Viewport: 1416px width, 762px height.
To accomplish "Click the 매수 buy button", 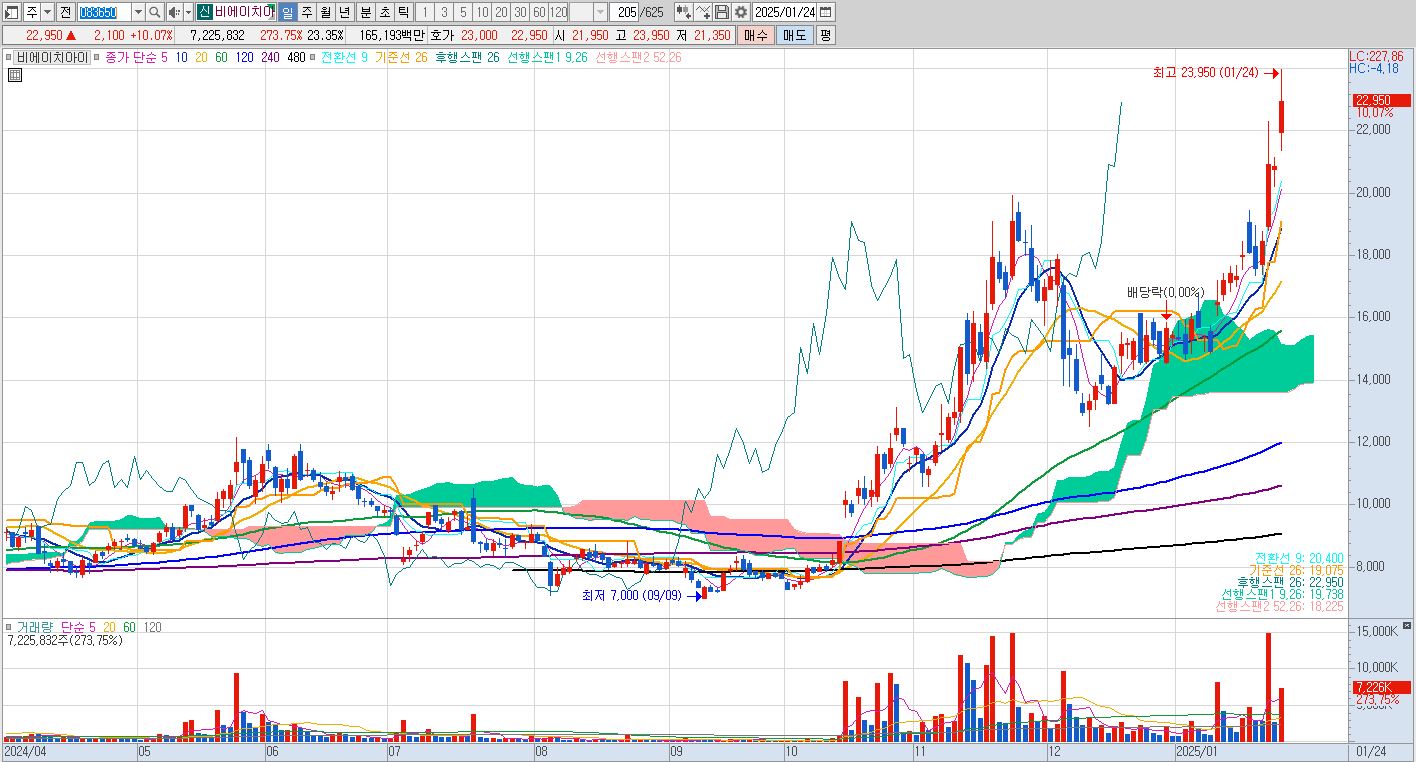I will tap(755, 35).
